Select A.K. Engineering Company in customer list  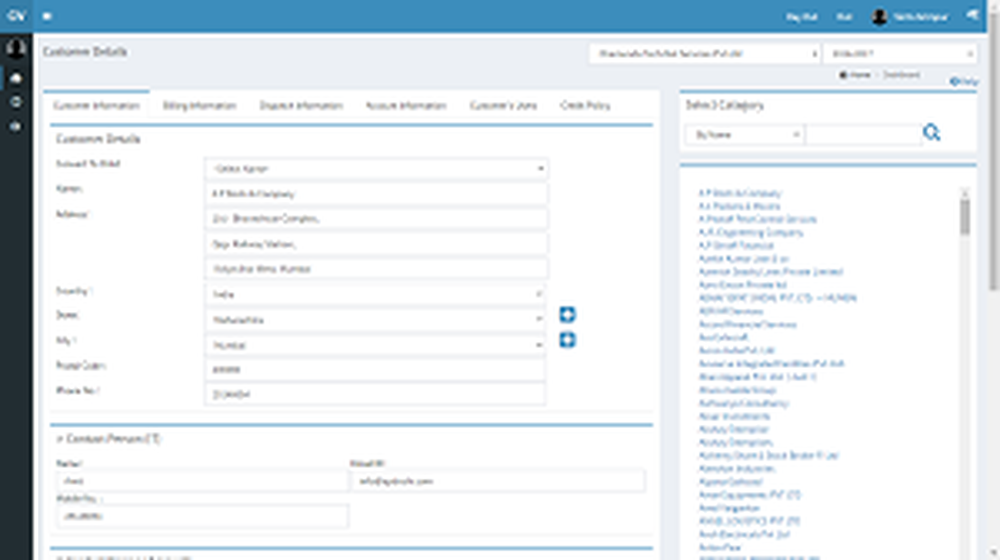tap(751, 232)
